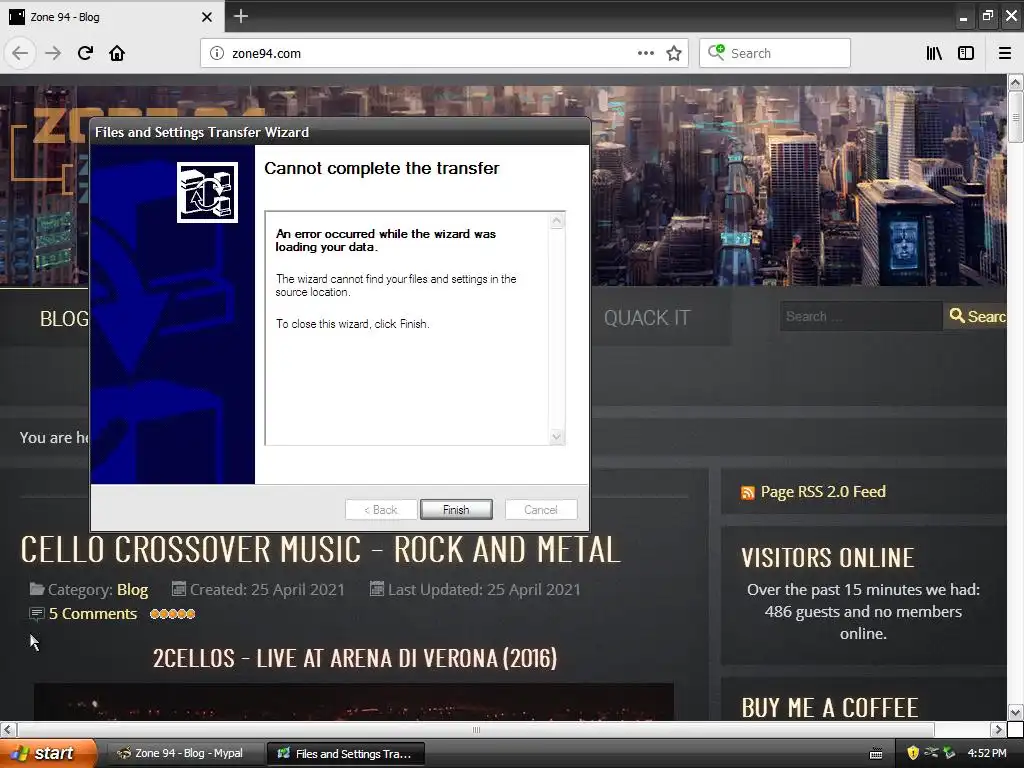Click the BUY ME A COFFEE heading

pos(829,708)
